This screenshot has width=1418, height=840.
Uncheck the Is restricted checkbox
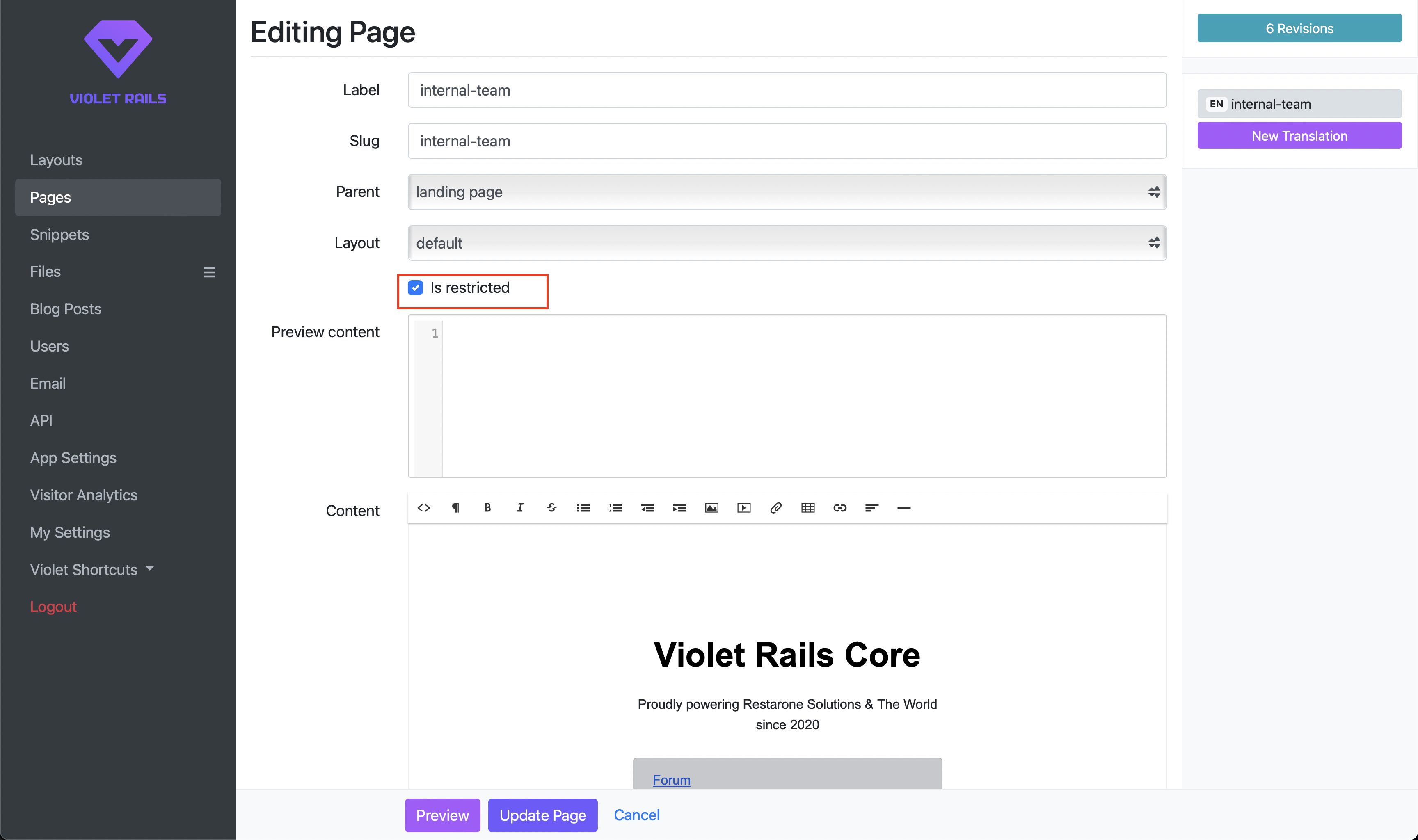tap(416, 288)
